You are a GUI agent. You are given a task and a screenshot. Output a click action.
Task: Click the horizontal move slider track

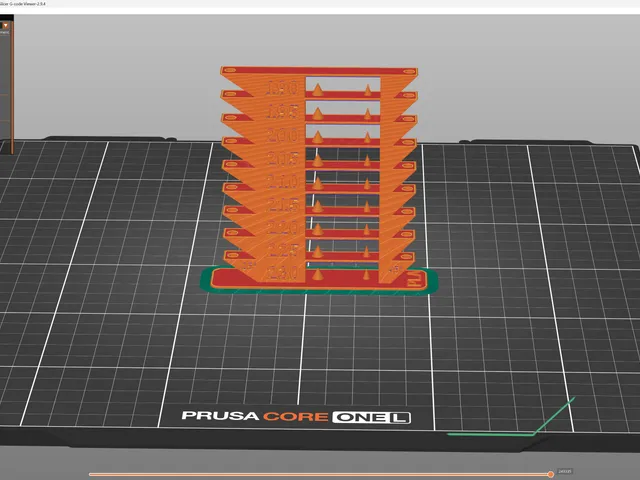tap(320, 474)
